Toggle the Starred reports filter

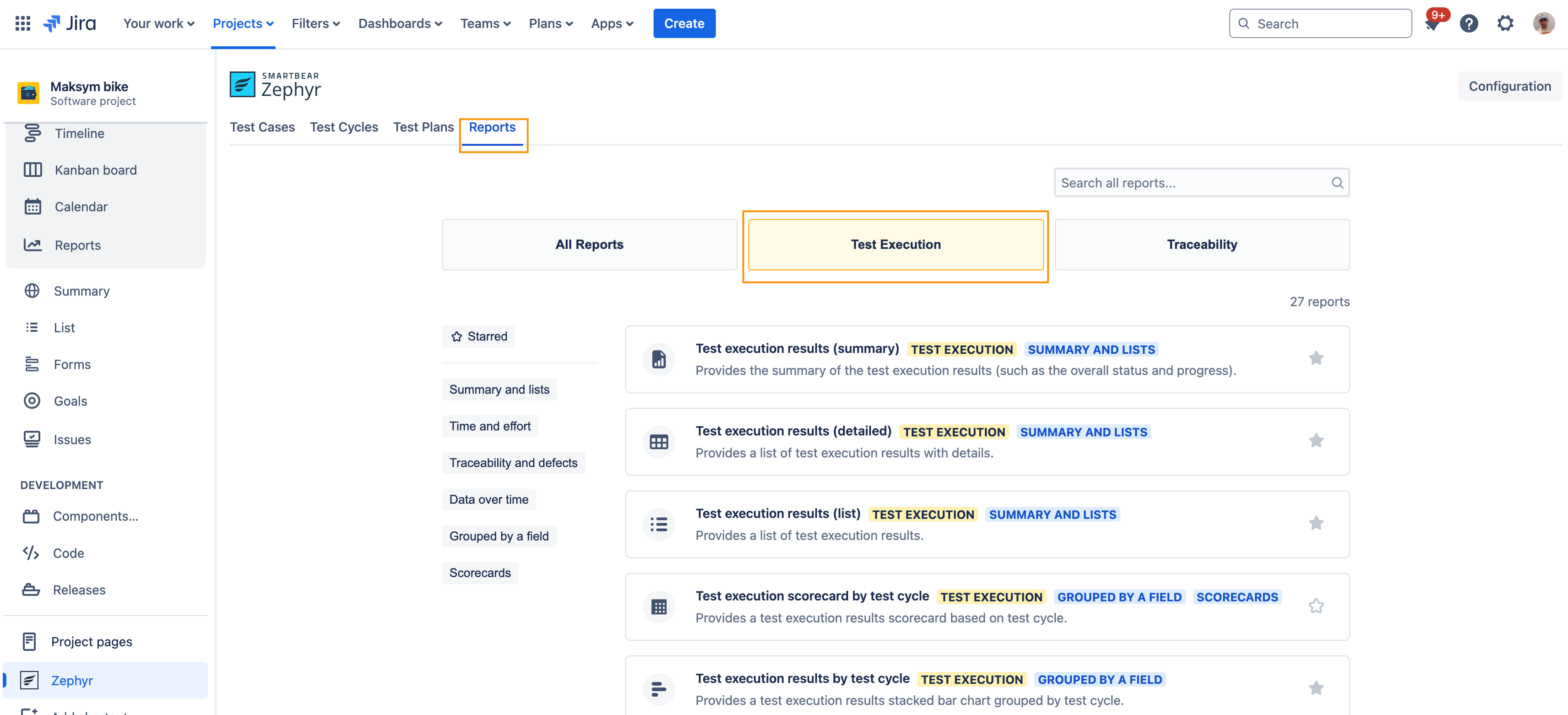(x=478, y=336)
